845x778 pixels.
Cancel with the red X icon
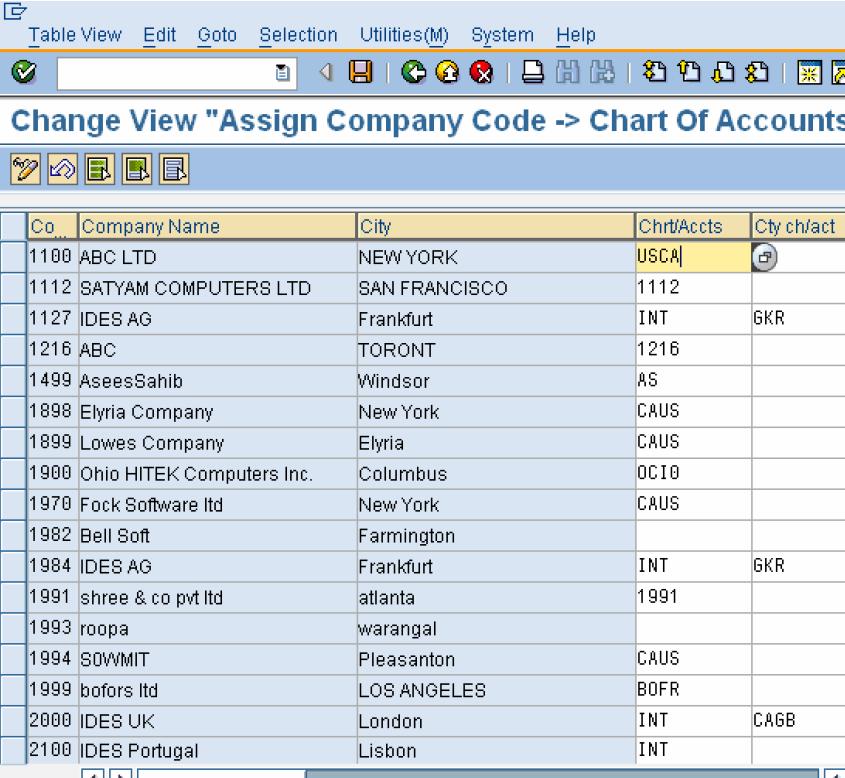coord(481,72)
